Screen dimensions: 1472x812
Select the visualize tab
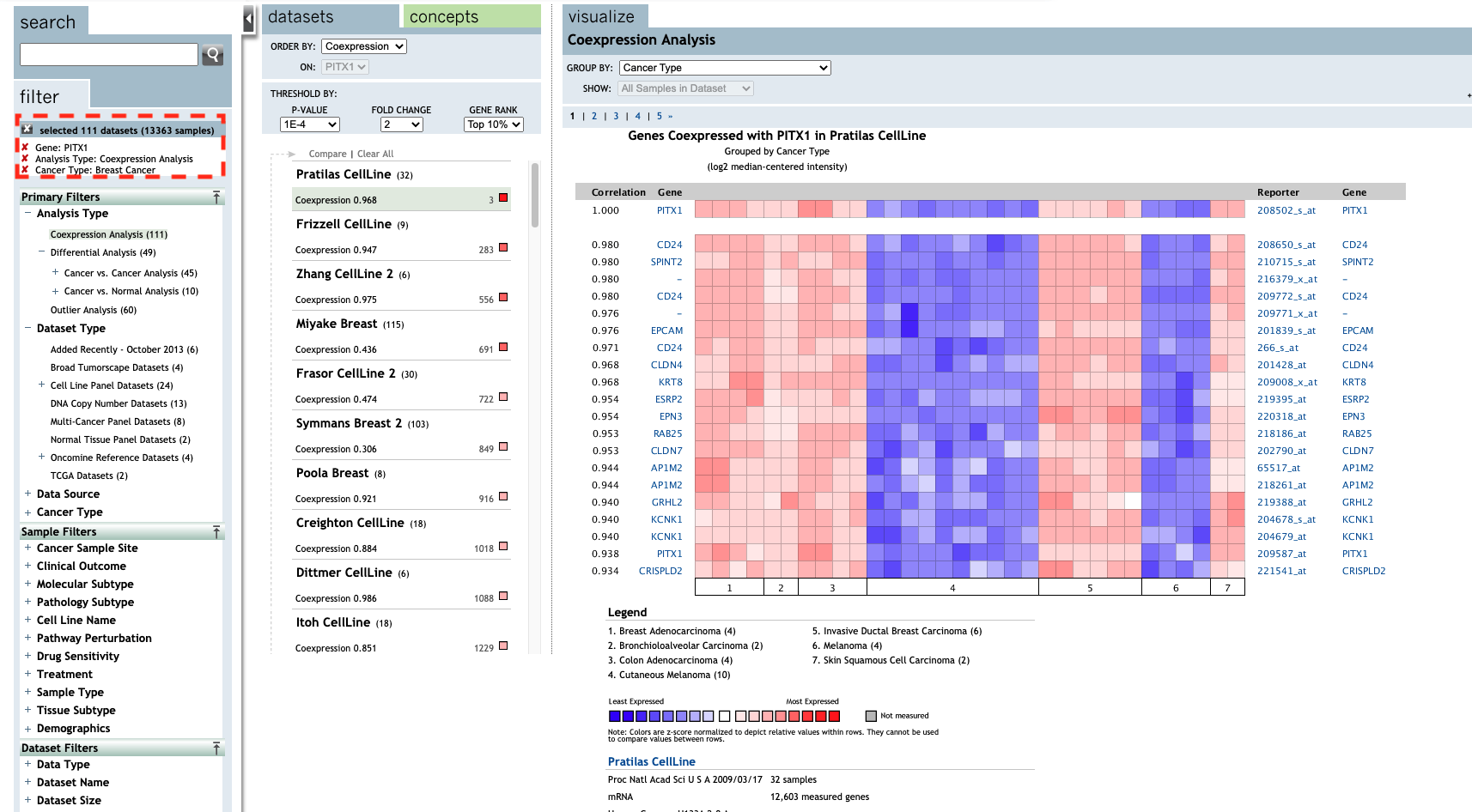click(x=605, y=16)
